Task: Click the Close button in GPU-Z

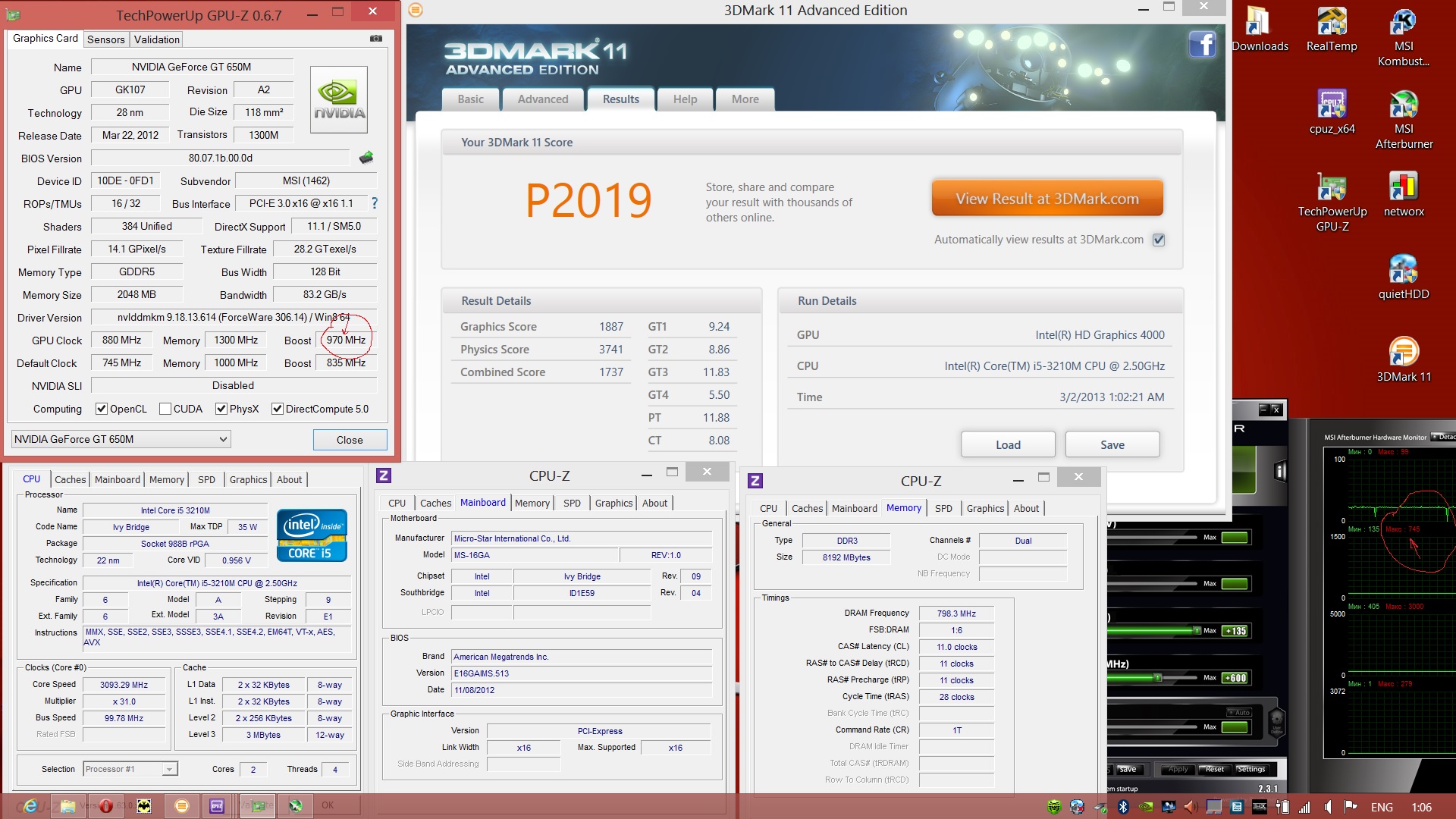Action: coord(350,440)
